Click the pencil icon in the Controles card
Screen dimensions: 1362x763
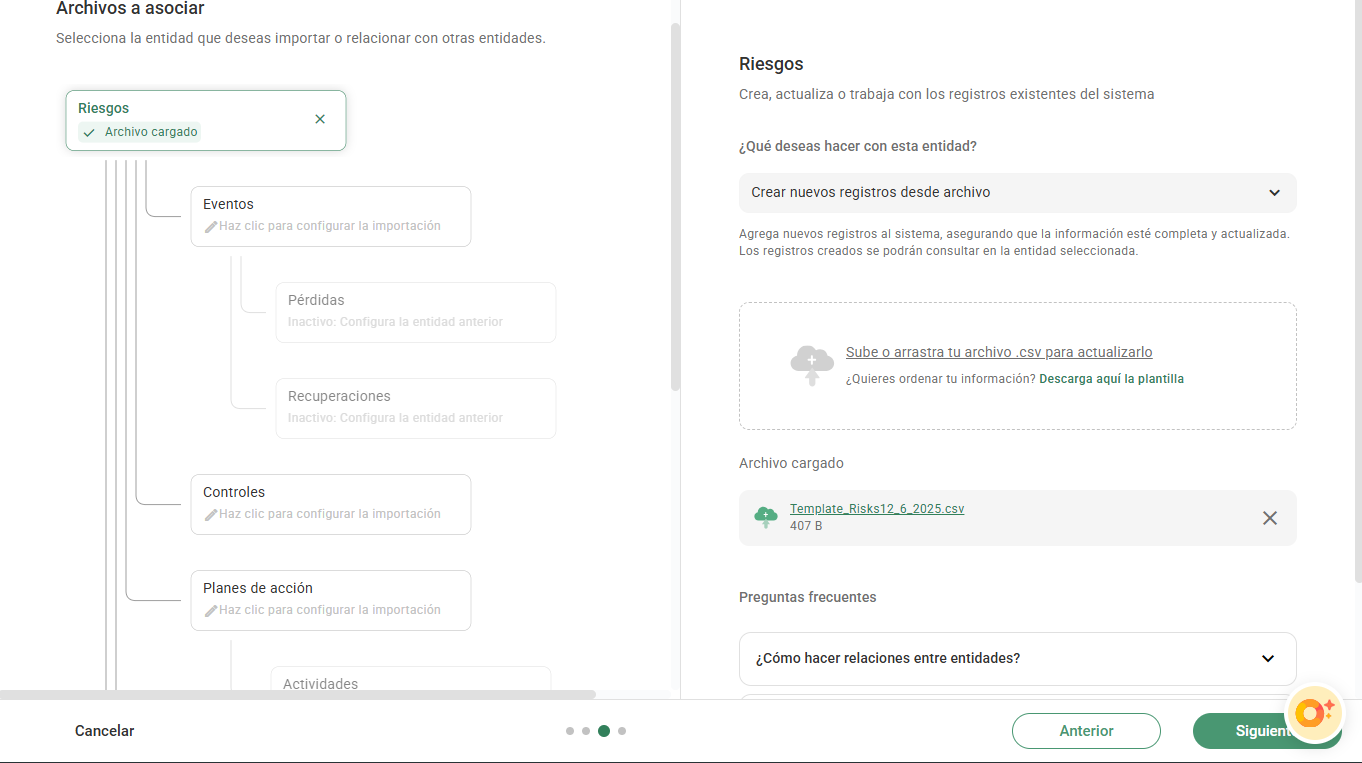click(210, 515)
